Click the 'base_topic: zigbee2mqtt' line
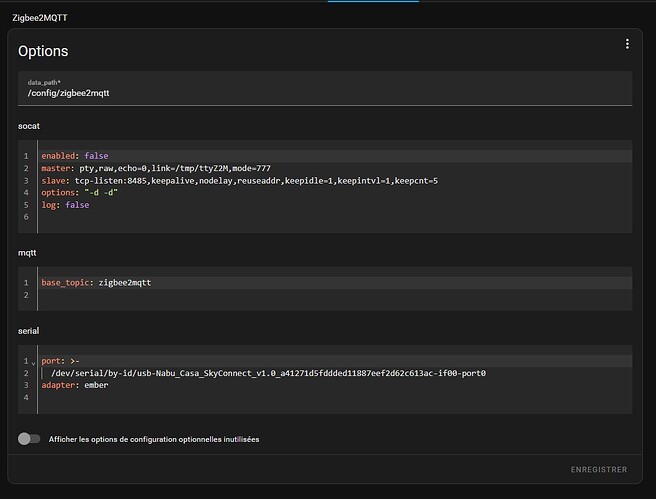 point(95,283)
